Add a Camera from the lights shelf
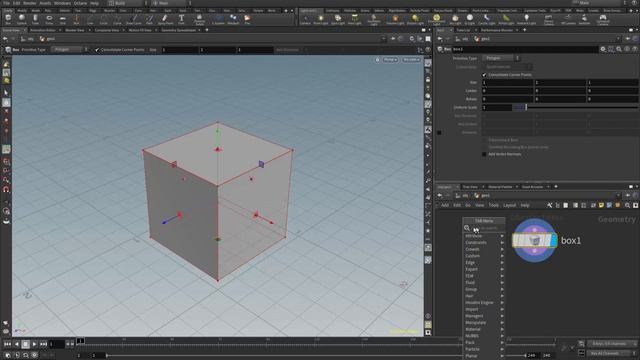Image resolution: width=640 pixels, height=360 pixels. tap(305, 19)
